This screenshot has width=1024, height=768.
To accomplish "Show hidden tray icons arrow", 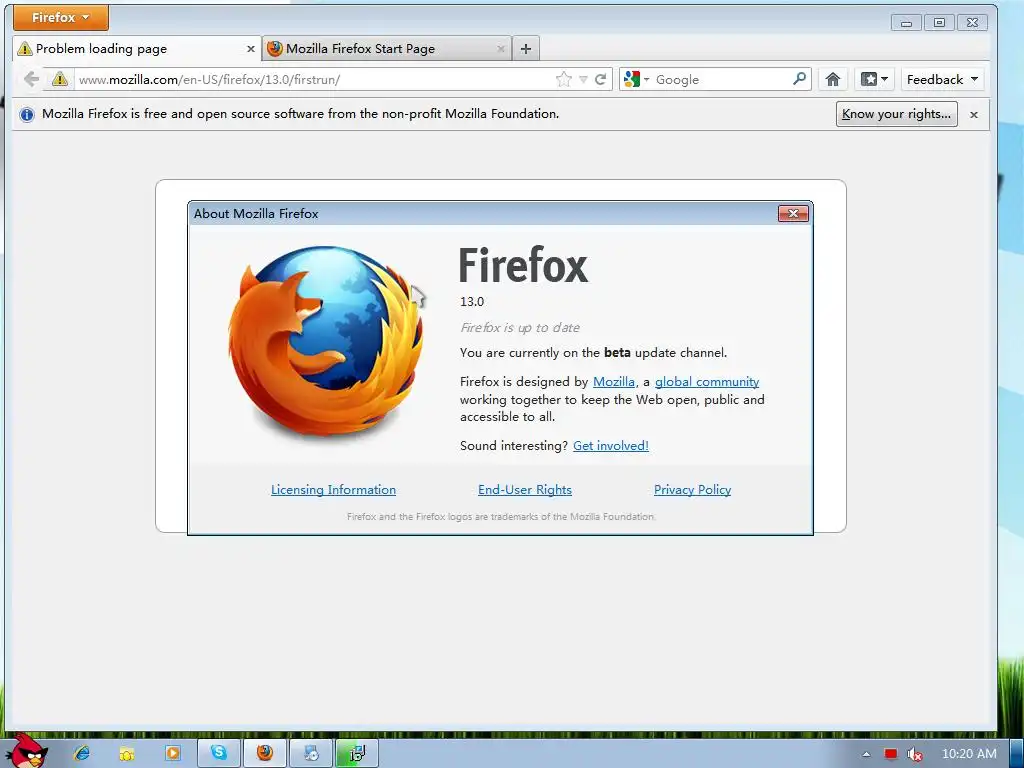I will tap(866, 754).
